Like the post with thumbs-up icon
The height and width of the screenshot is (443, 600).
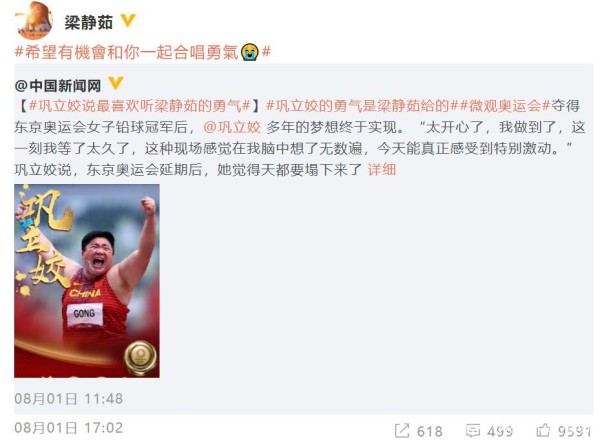[x=543, y=430]
